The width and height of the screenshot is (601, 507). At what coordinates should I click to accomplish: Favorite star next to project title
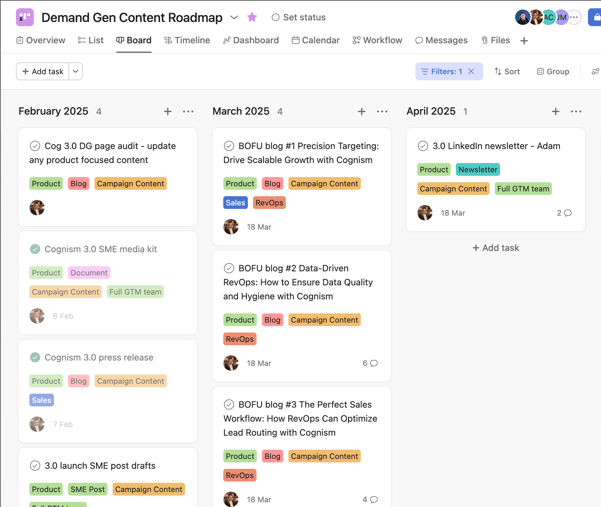point(252,17)
